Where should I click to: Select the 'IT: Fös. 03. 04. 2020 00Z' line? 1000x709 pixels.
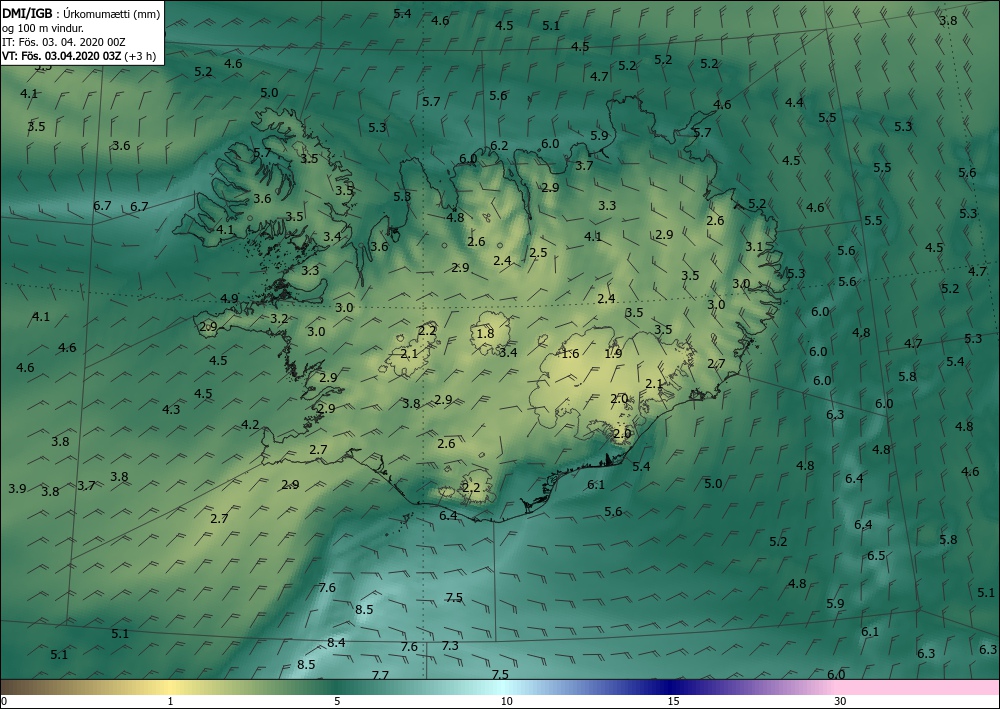coord(64,41)
